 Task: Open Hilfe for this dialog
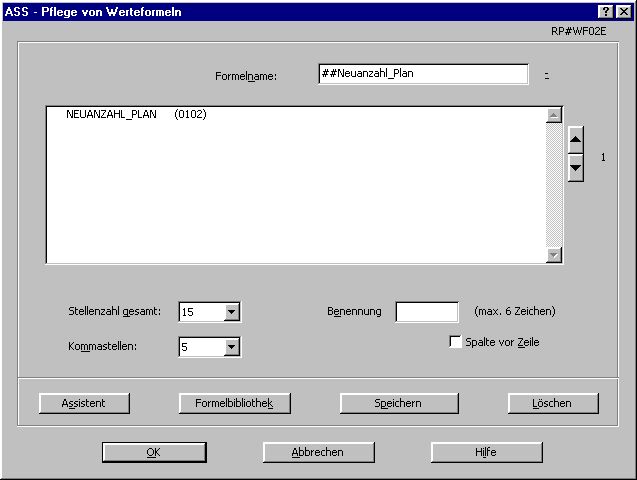pos(485,452)
